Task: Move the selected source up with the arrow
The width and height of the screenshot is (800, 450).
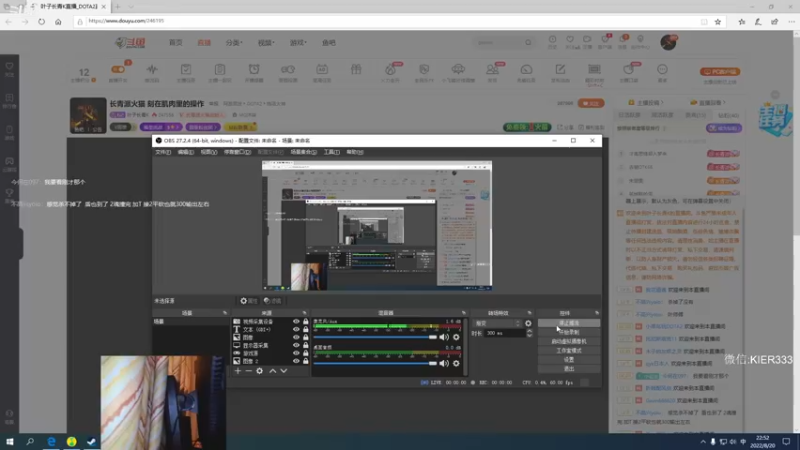Action: click(x=272, y=371)
